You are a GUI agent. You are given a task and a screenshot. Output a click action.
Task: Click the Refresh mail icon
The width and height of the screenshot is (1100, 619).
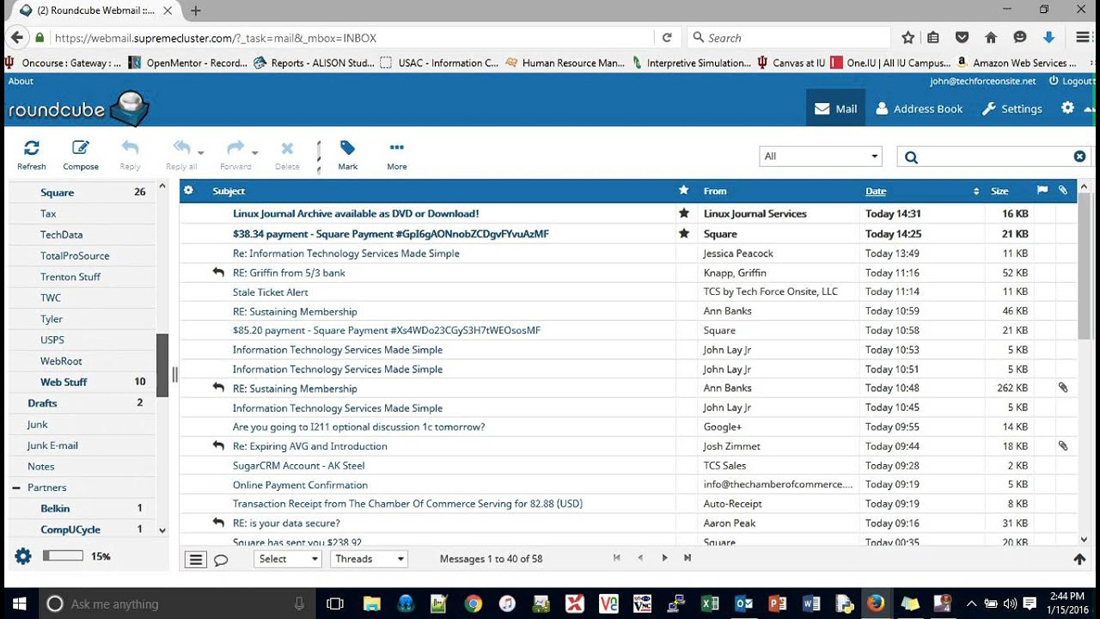[x=31, y=153]
